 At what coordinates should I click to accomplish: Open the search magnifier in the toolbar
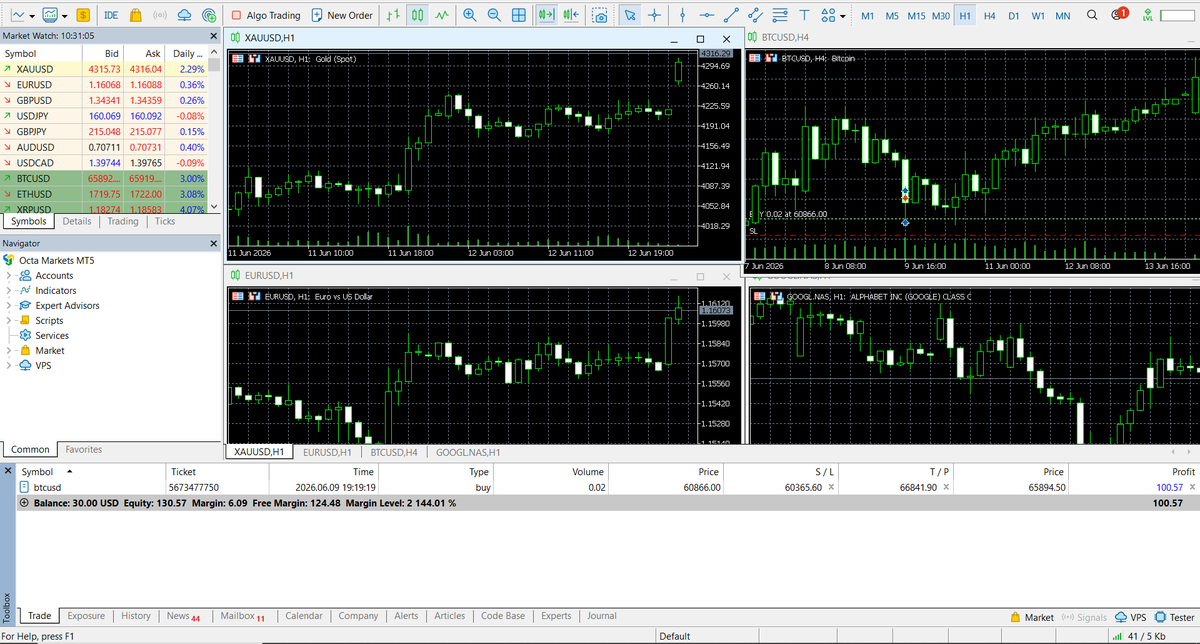click(1092, 15)
